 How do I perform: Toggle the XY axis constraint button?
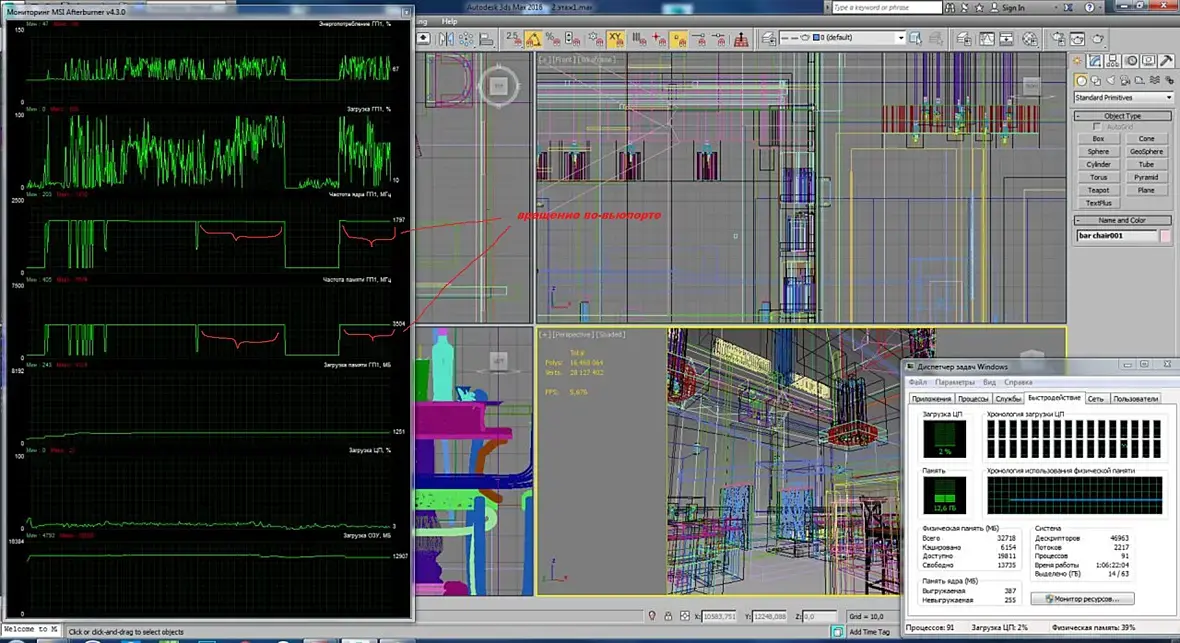coord(616,39)
